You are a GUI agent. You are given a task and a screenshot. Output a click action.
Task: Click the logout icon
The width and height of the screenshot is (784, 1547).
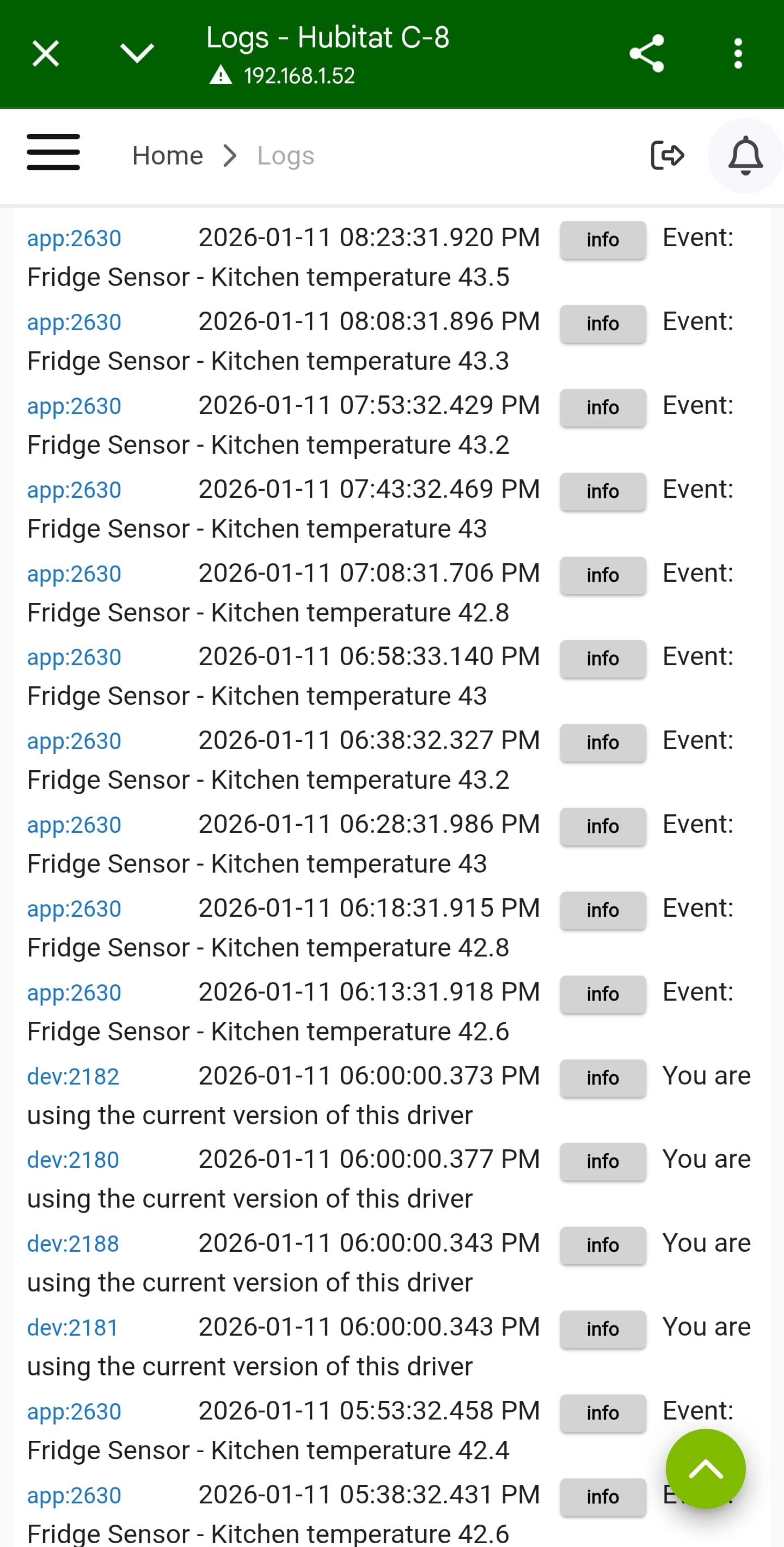pyautogui.click(x=667, y=156)
